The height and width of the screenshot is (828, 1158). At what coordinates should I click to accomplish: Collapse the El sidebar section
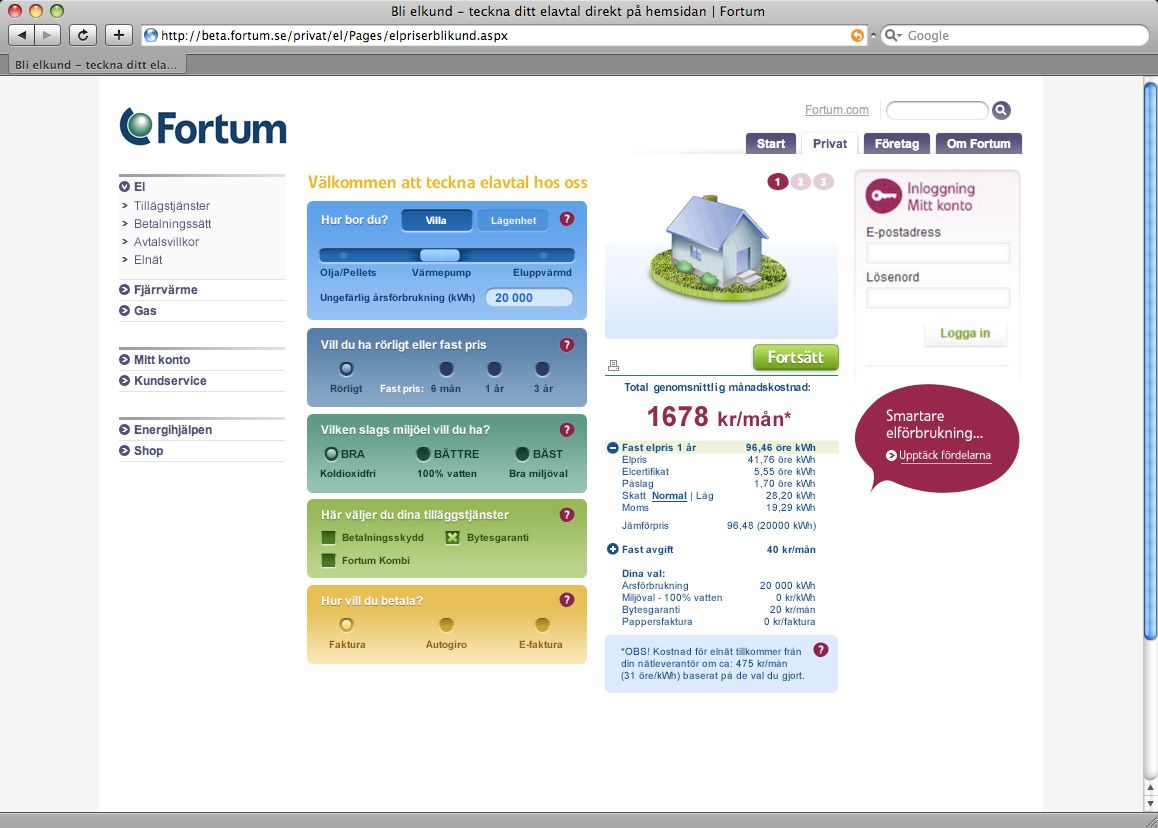pyautogui.click(x=124, y=187)
